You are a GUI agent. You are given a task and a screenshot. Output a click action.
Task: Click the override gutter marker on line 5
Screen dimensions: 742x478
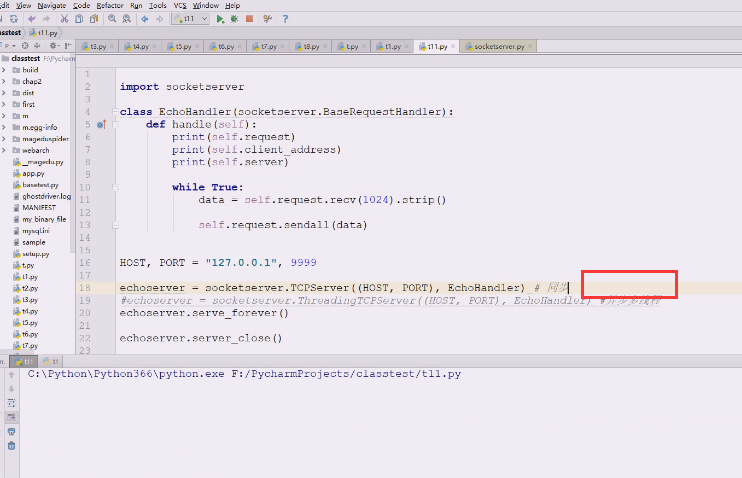101,124
